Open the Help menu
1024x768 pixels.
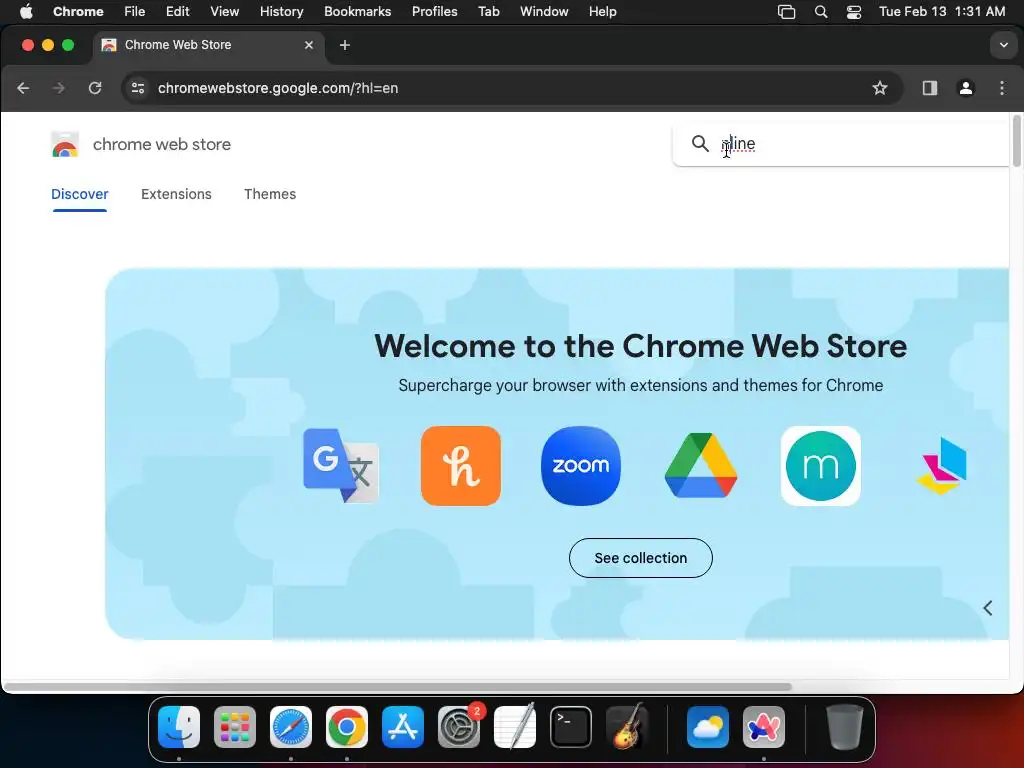pyautogui.click(x=602, y=12)
